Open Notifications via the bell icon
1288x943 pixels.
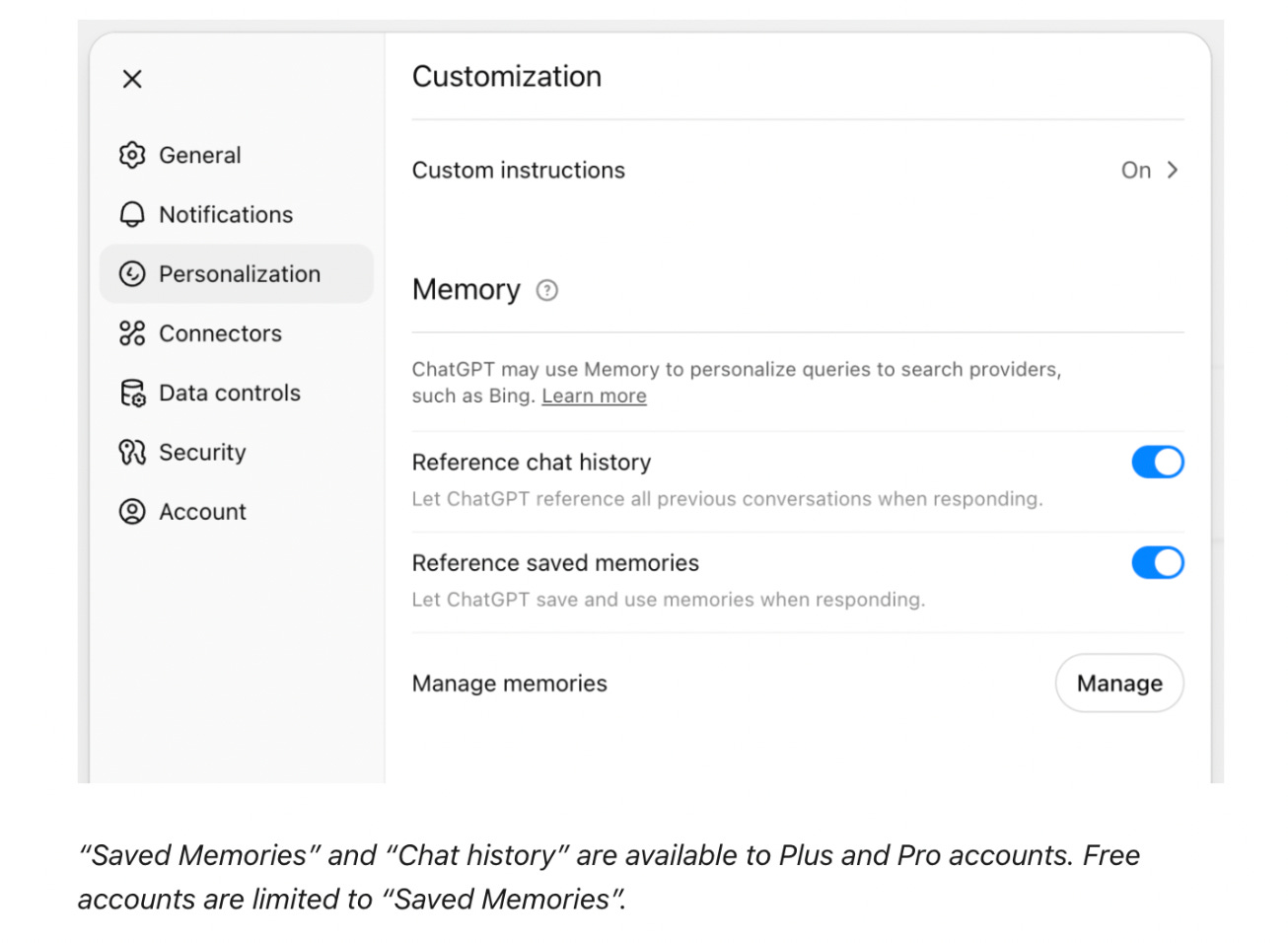(132, 214)
